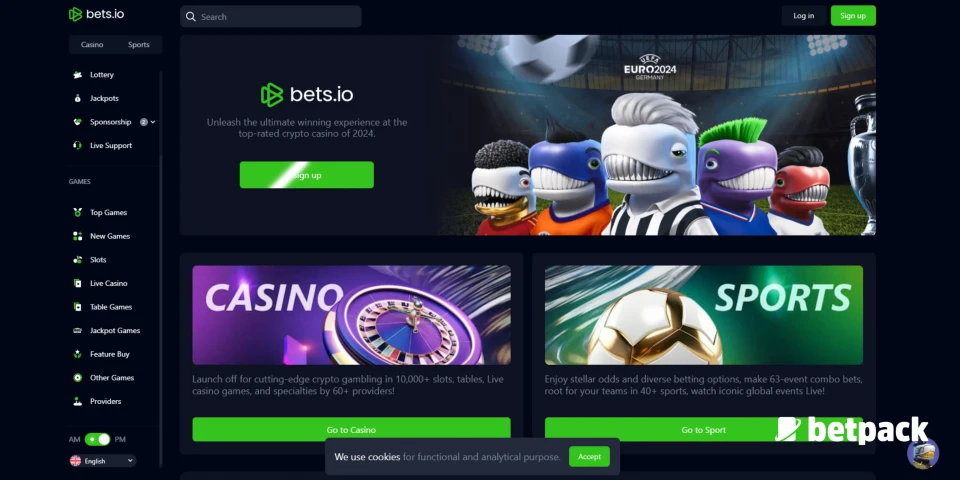Click the SPORTS banner thumbnail

pos(703,315)
